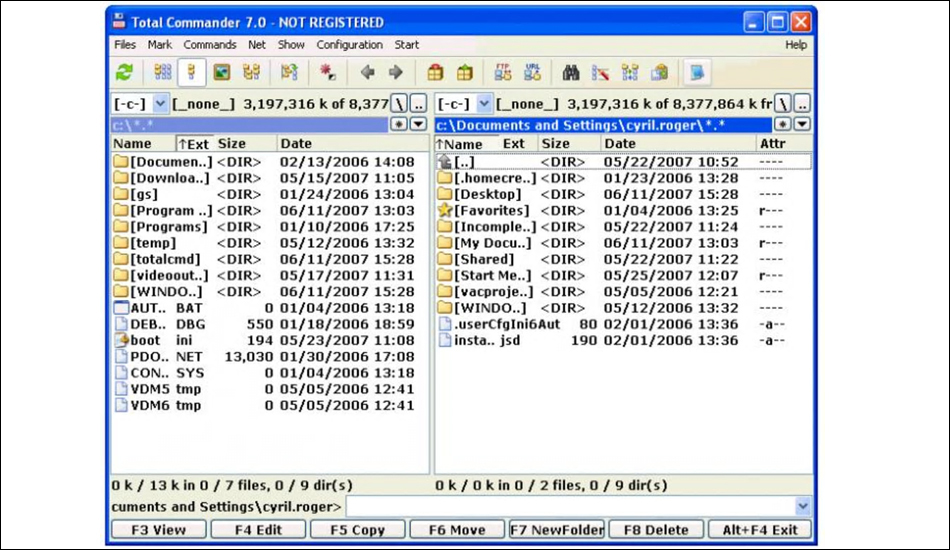Image resolution: width=950 pixels, height=550 pixels.
Task: Sort left panel by Ext column header
Action: click(x=194, y=144)
